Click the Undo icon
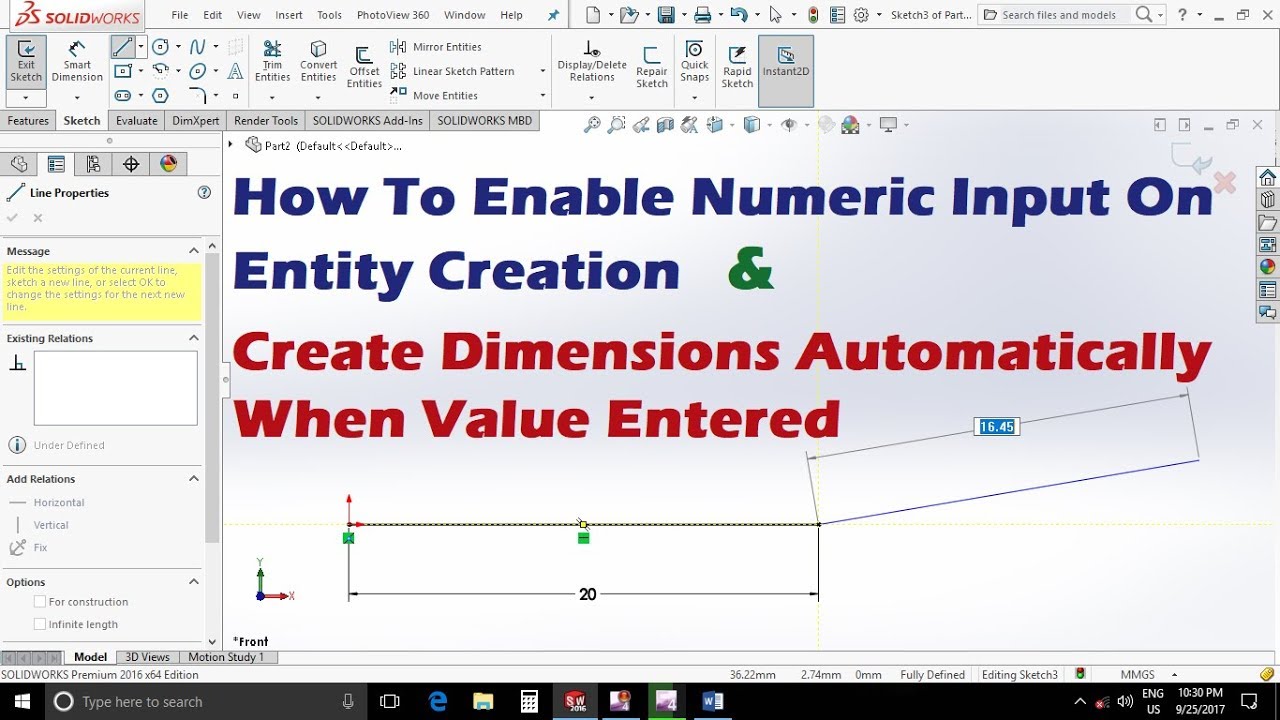This screenshot has width=1280, height=720. click(x=738, y=15)
